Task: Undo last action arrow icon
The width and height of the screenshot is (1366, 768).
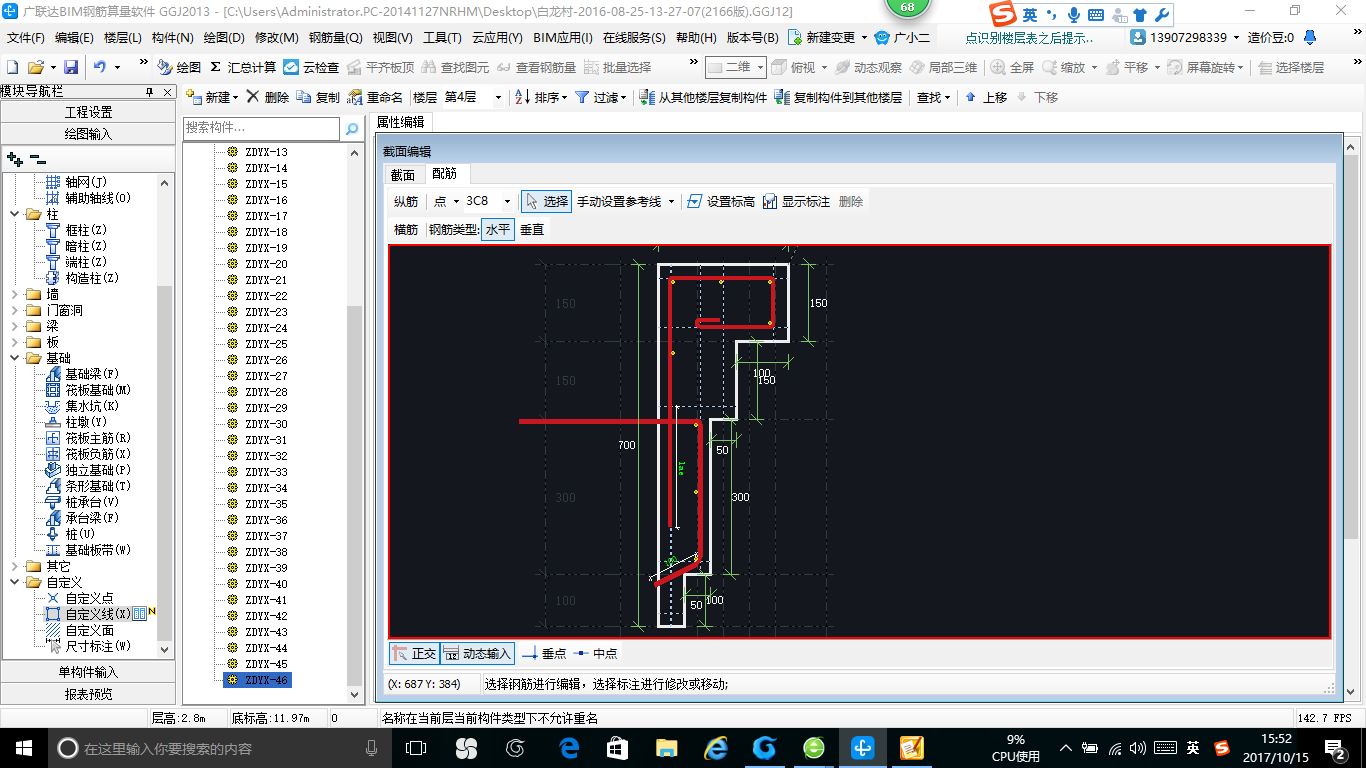Action: pyautogui.click(x=100, y=67)
